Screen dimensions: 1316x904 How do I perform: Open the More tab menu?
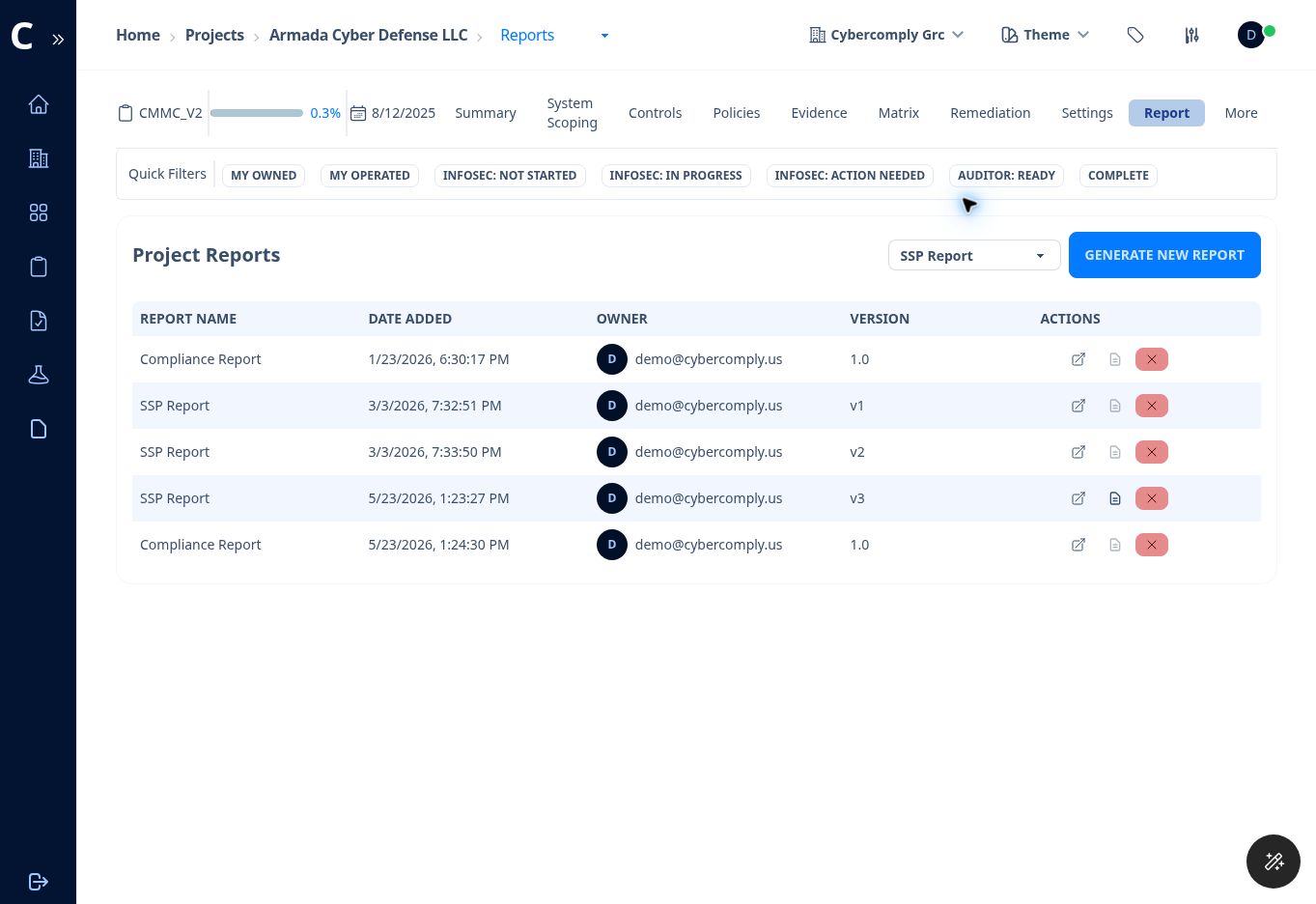pos(1241,113)
